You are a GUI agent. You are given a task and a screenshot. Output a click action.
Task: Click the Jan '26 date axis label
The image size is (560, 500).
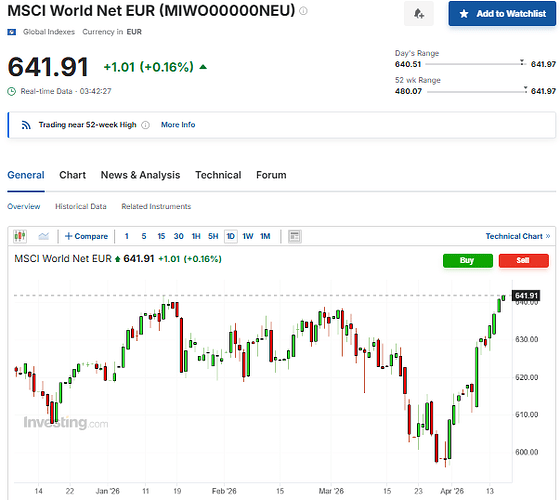108,491
